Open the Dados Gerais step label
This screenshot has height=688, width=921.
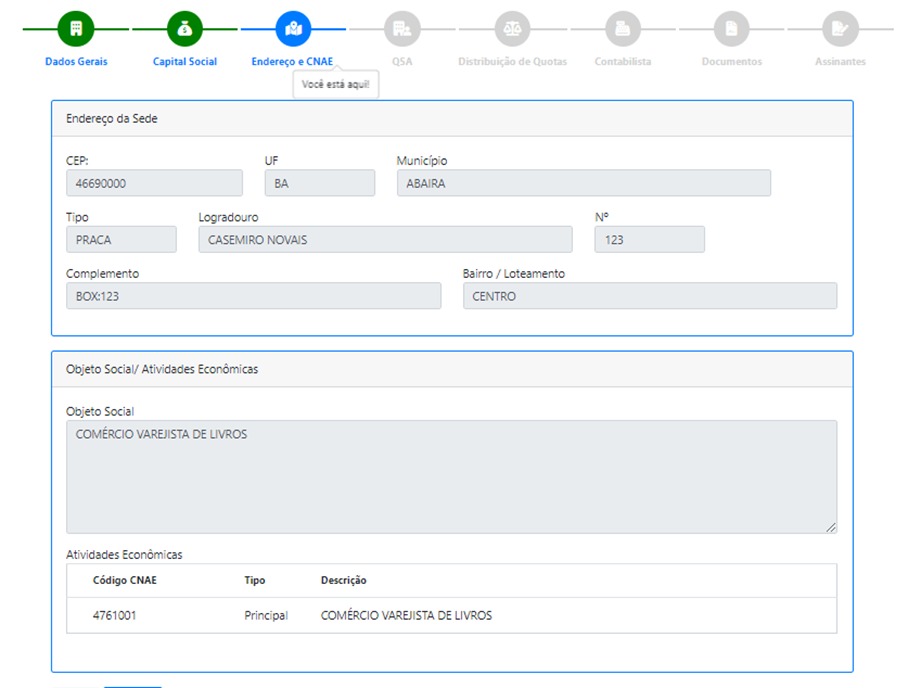[76, 62]
